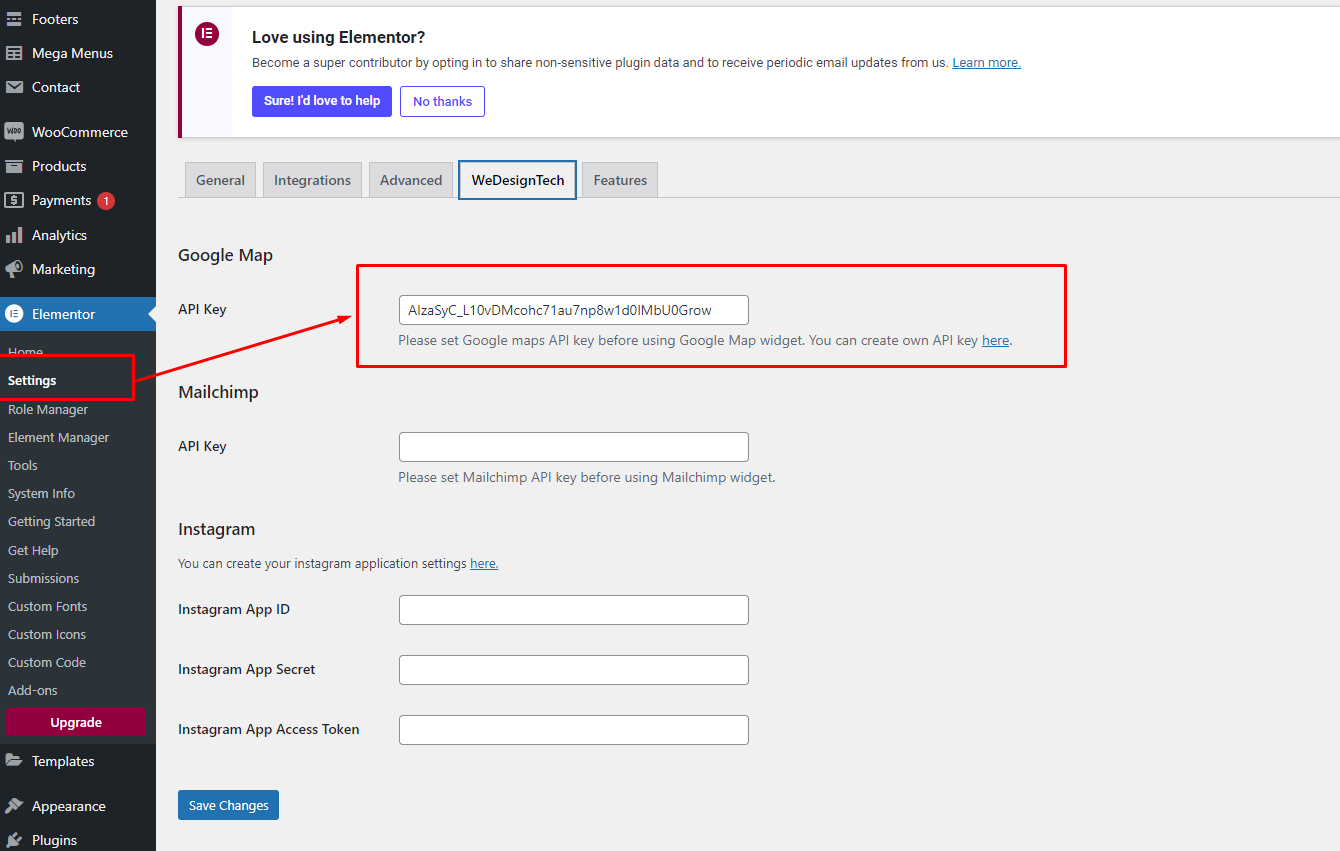This screenshot has width=1340, height=851.
Task: Open Role Manager submenu
Action: point(48,409)
